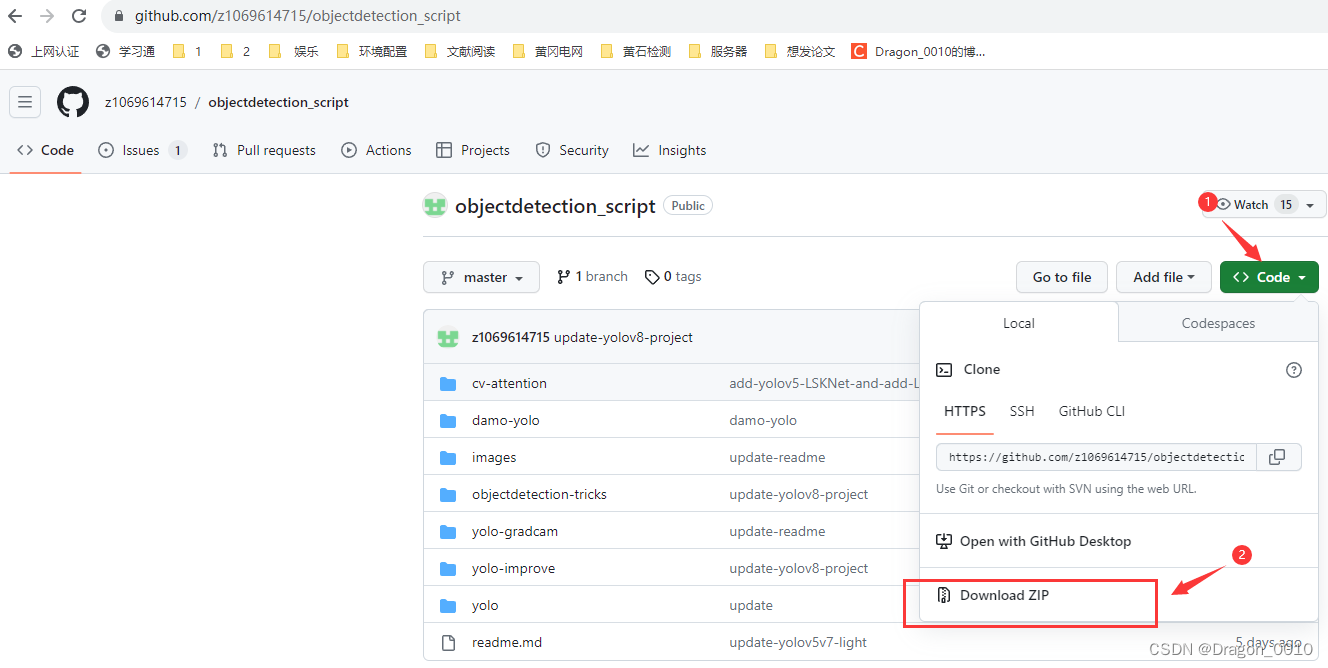Click the repository owner avatar beside the title
Image resolution: width=1328 pixels, height=668 pixels.
tap(434, 206)
